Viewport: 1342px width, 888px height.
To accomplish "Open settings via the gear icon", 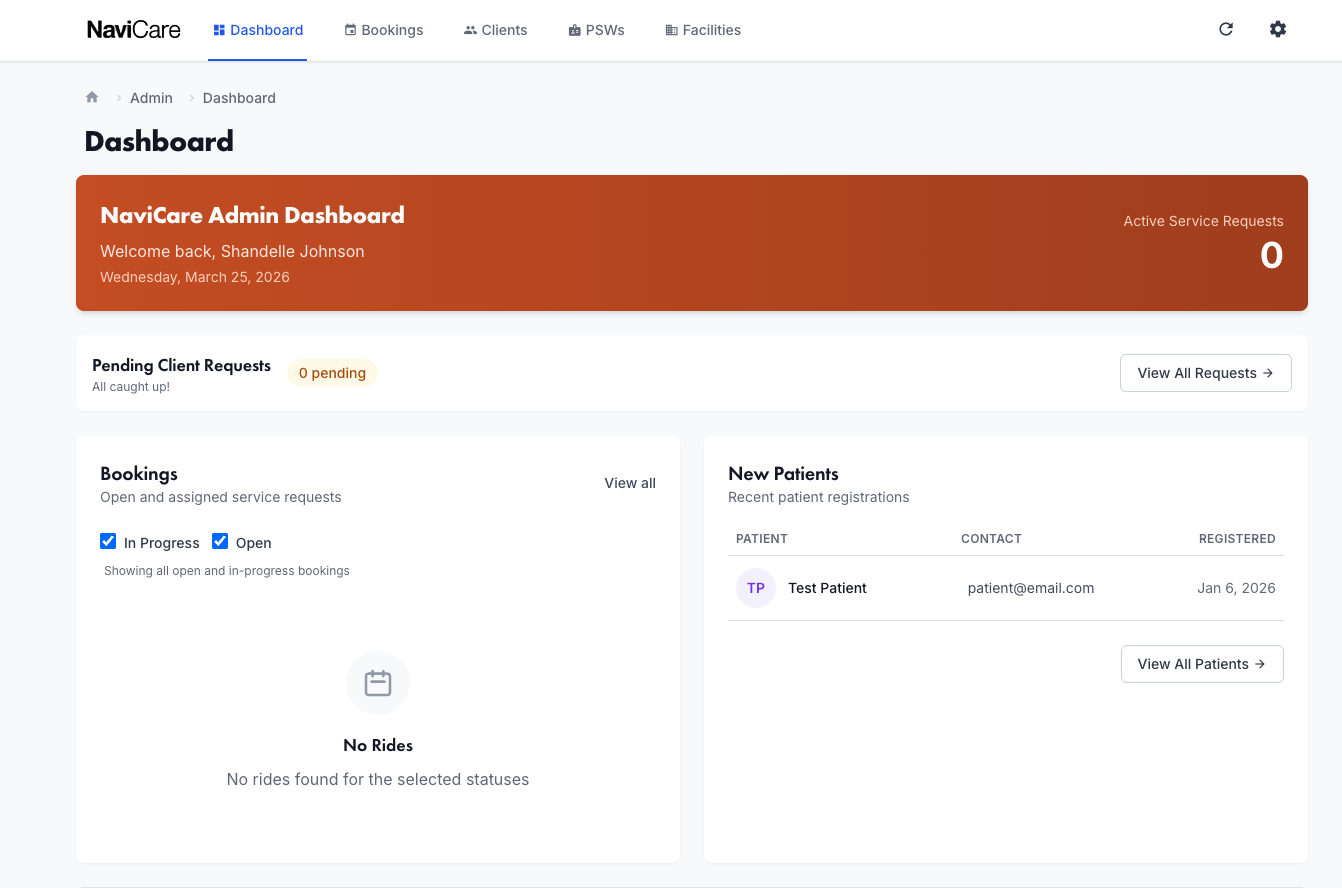I will [1278, 29].
